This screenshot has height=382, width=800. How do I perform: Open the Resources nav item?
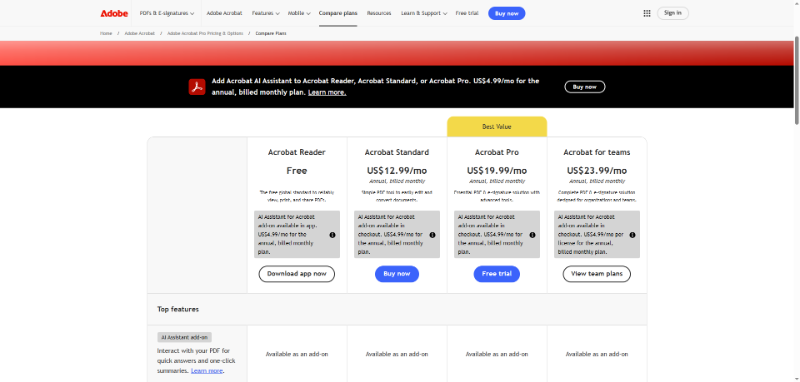(x=379, y=13)
